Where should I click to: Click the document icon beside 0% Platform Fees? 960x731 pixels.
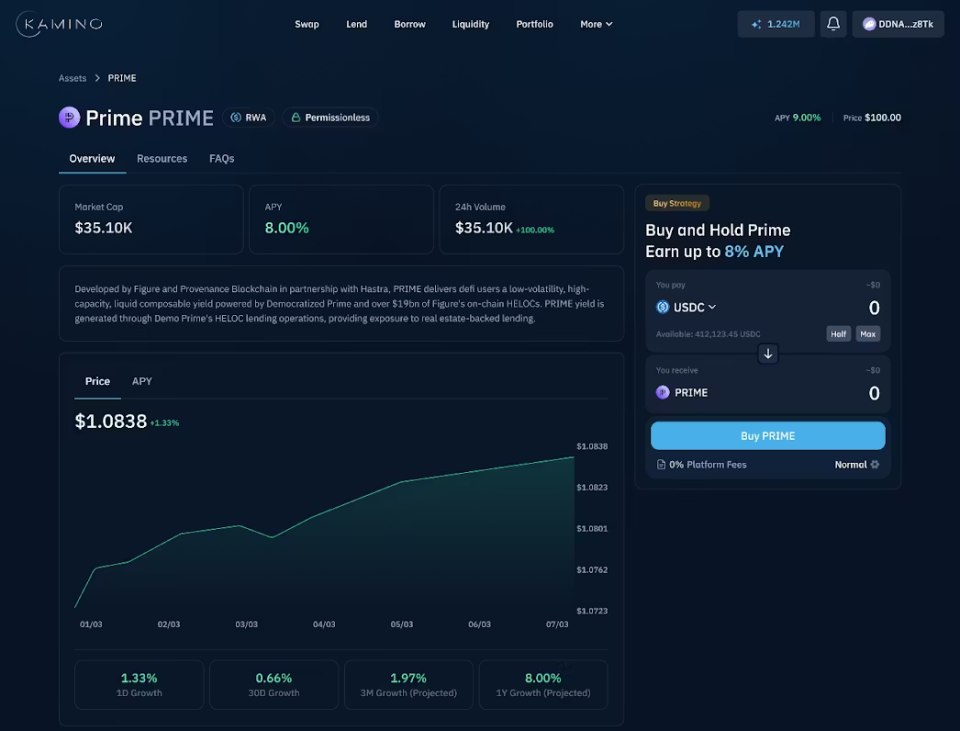pos(661,464)
